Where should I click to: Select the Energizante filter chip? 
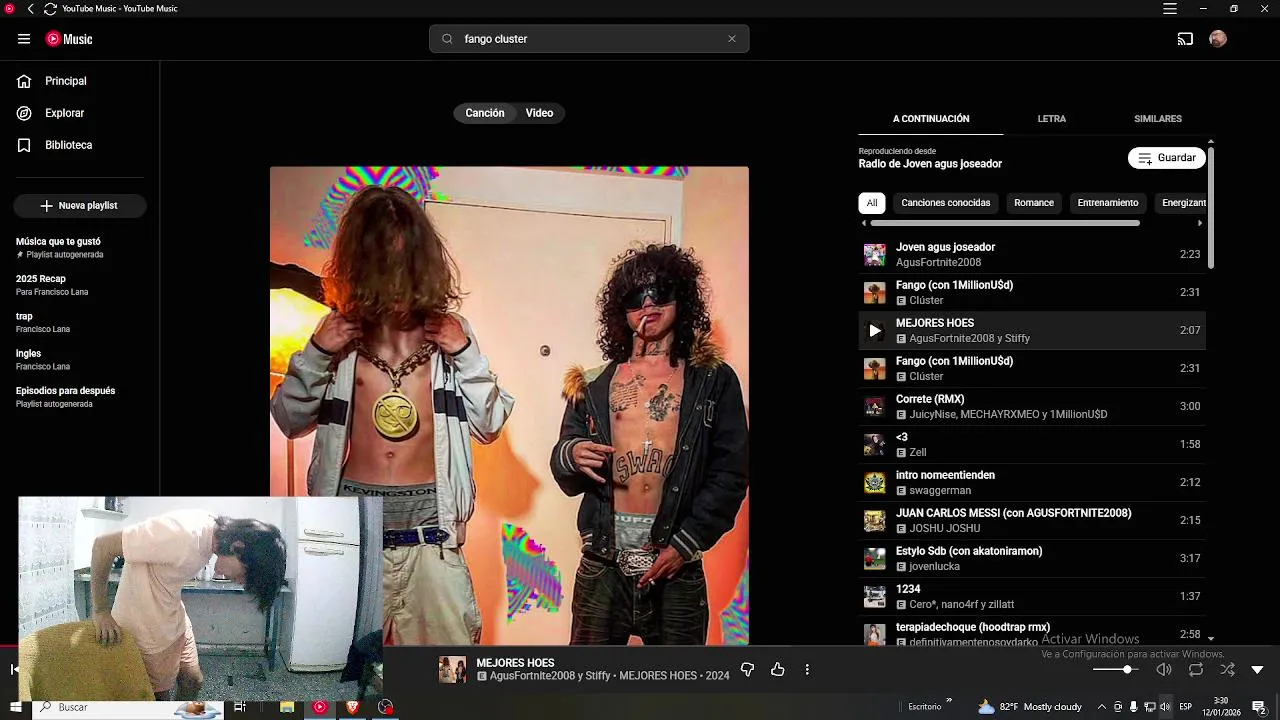1181,203
